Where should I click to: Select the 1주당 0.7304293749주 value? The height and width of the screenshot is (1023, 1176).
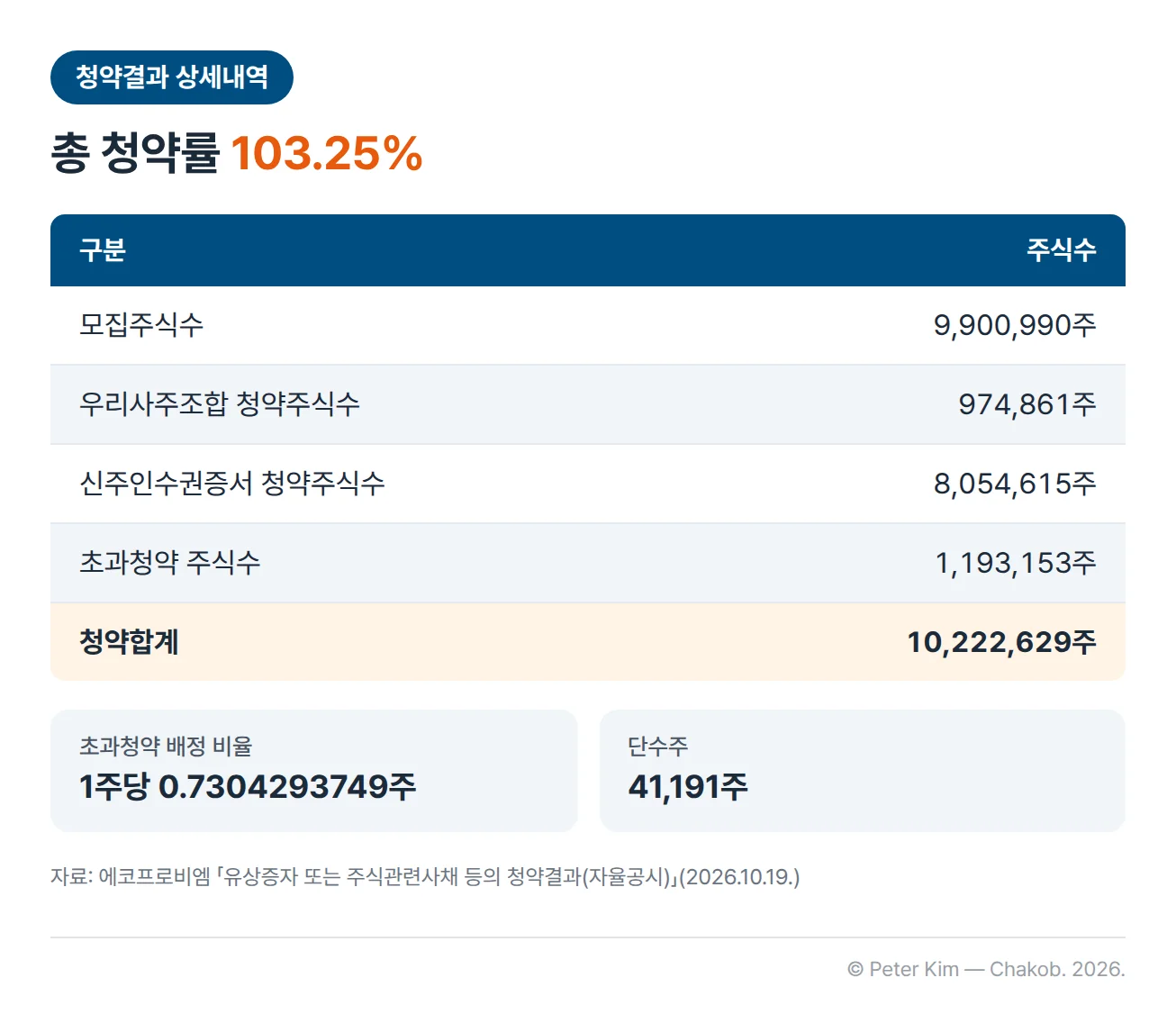coord(248,787)
